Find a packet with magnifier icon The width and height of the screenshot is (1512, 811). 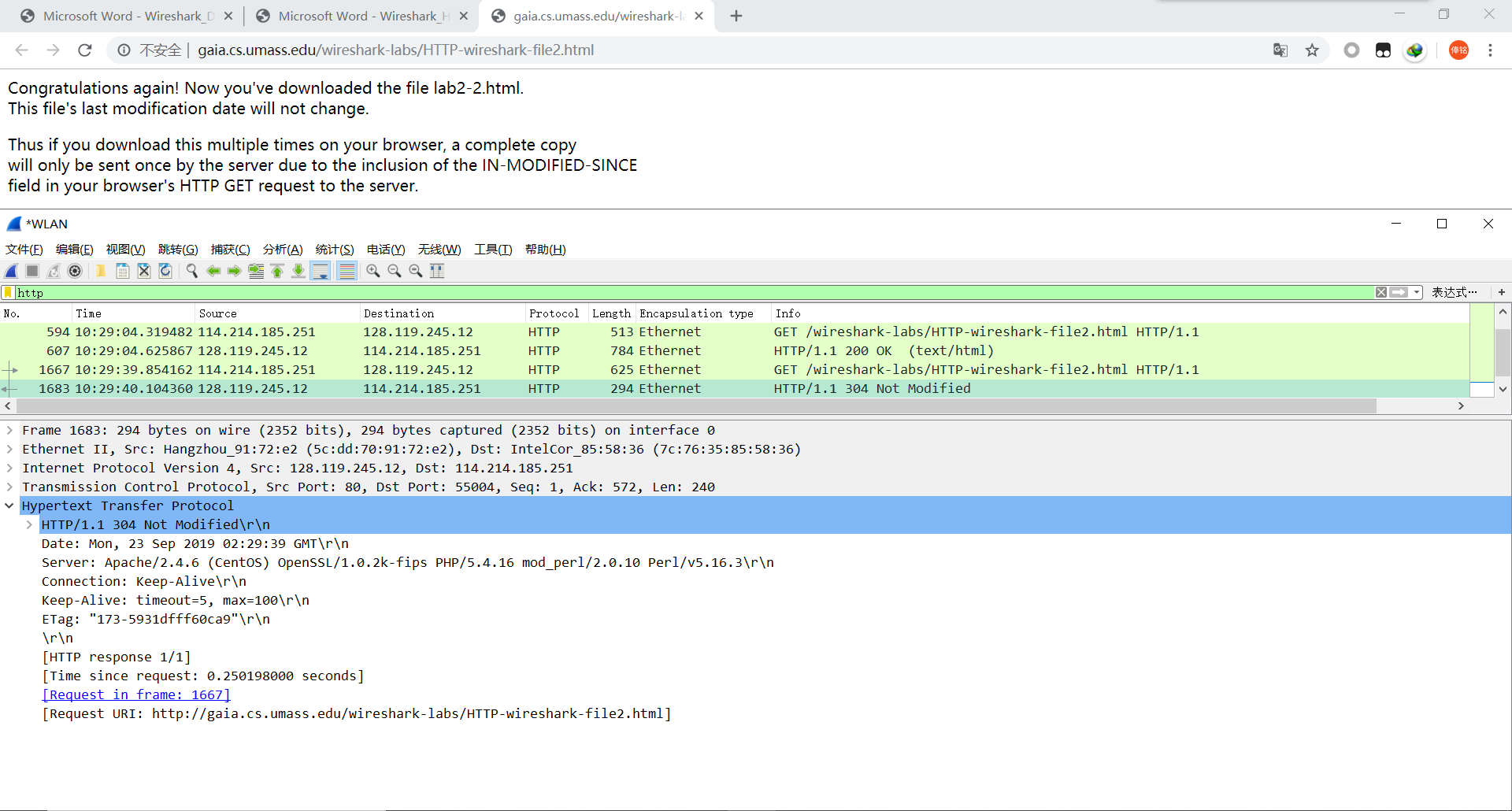click(191, 271)
